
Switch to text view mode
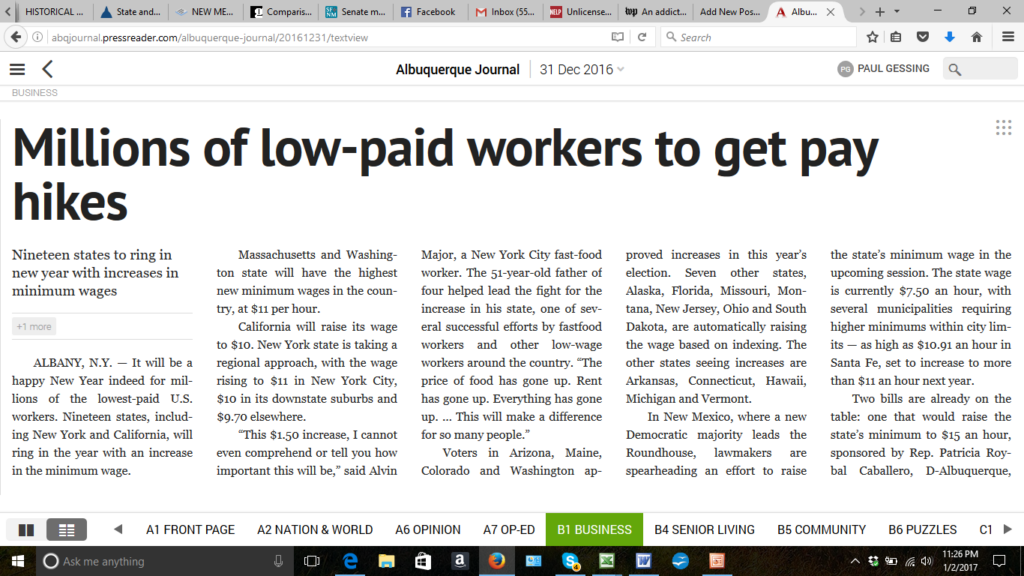coord(67,530)
